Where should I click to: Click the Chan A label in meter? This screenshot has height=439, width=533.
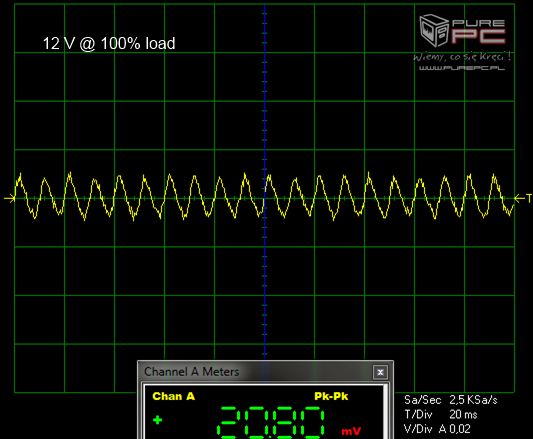pos(174,396)
